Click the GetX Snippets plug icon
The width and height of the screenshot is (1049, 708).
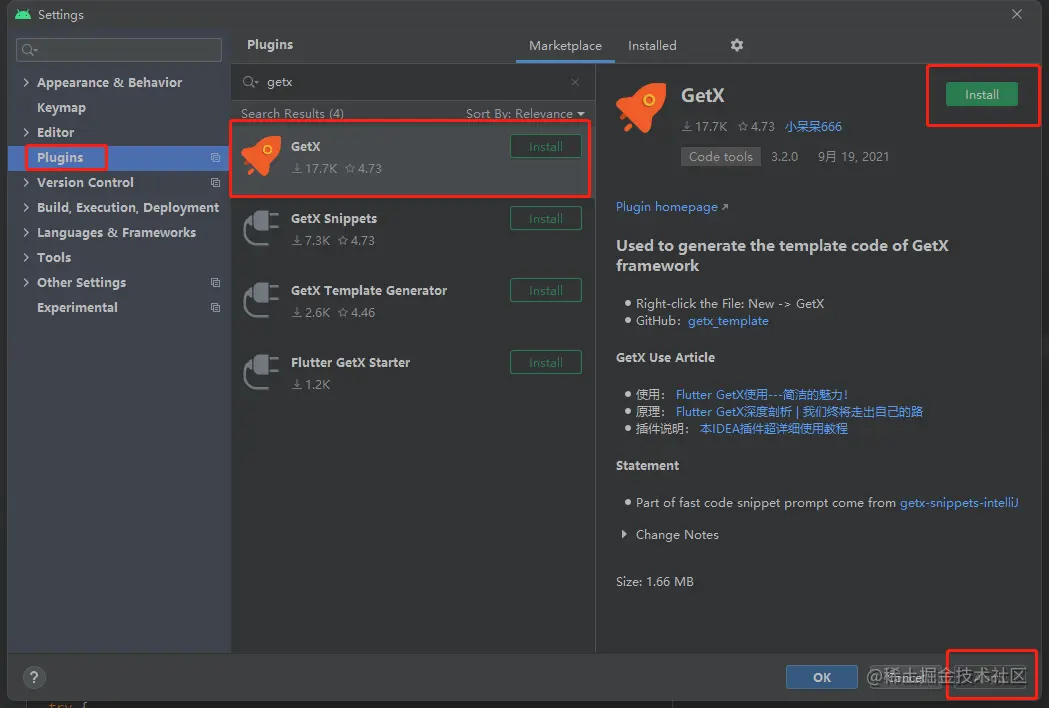click(x=262, y=228)
